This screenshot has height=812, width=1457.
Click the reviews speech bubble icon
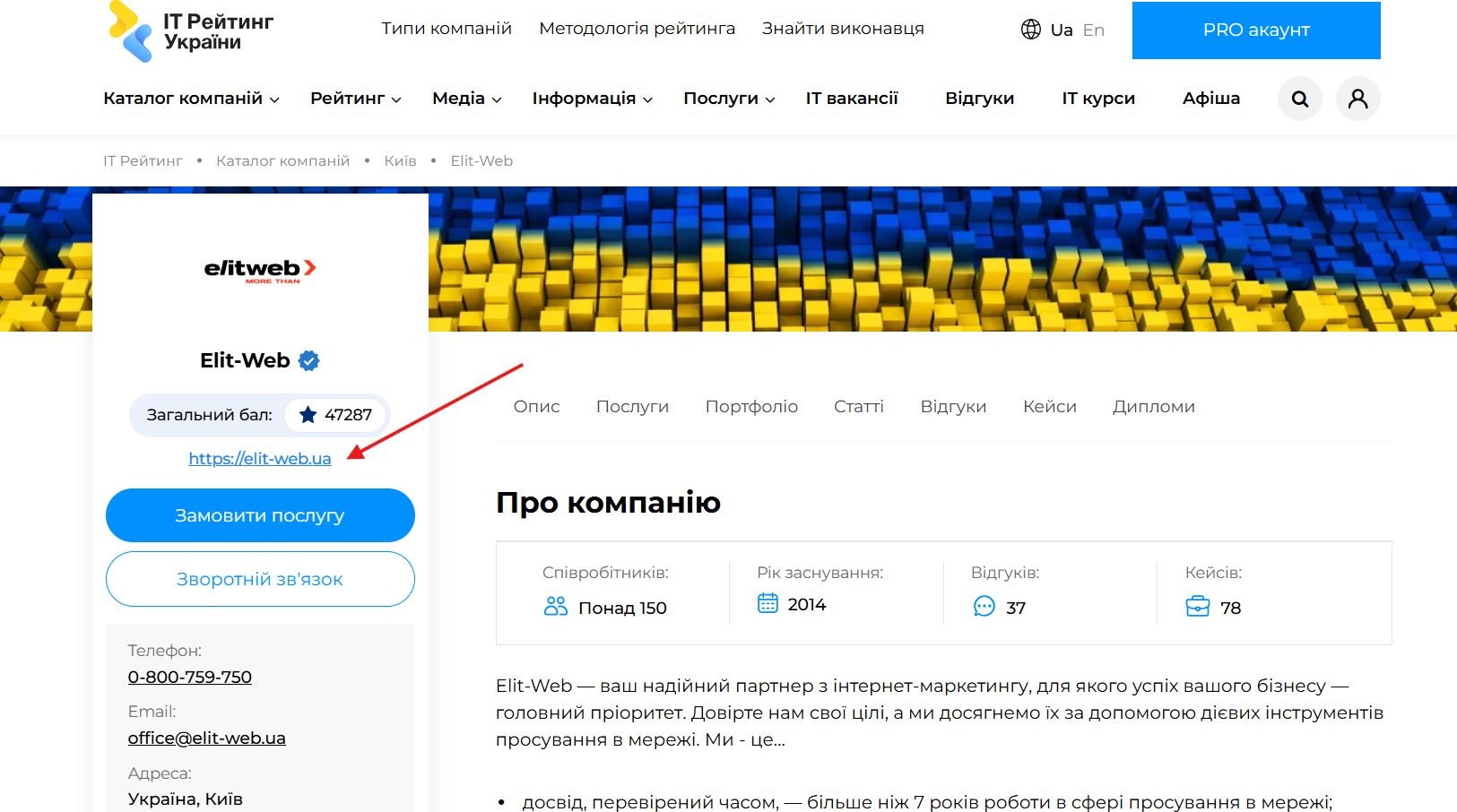pyautogui.click(x=984, y=607)
